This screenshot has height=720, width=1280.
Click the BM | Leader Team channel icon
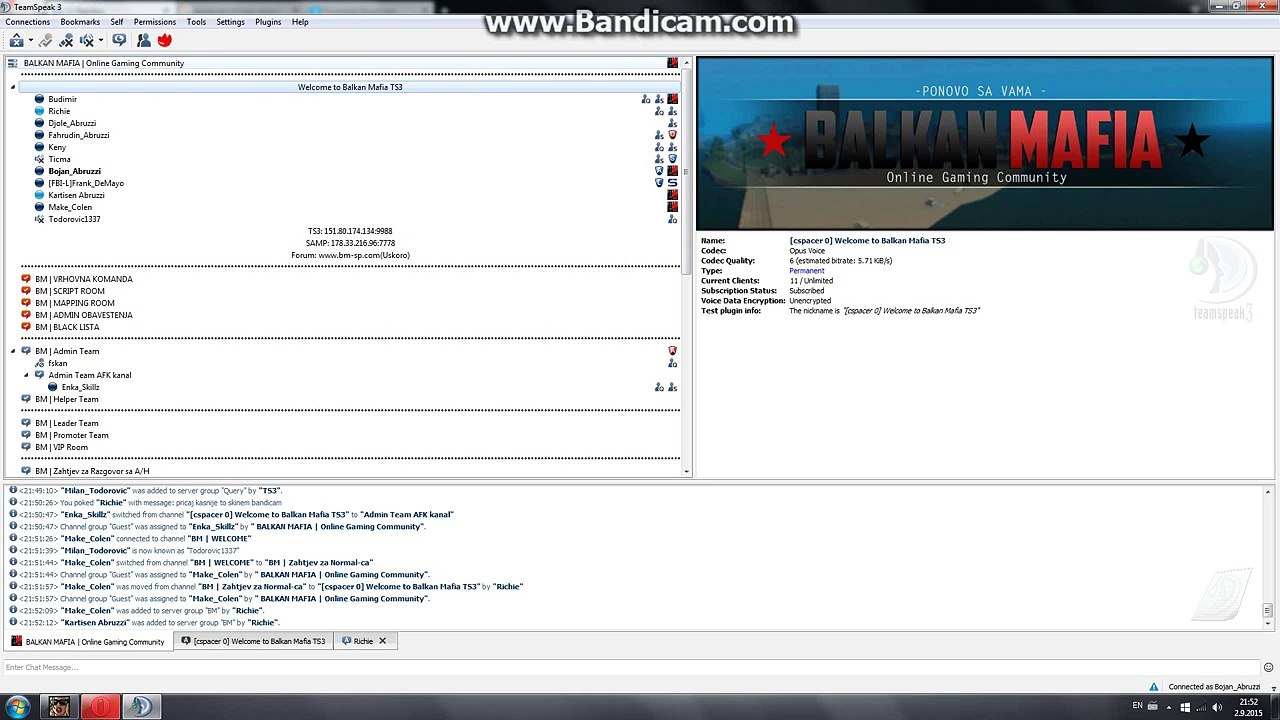point(26,423)
